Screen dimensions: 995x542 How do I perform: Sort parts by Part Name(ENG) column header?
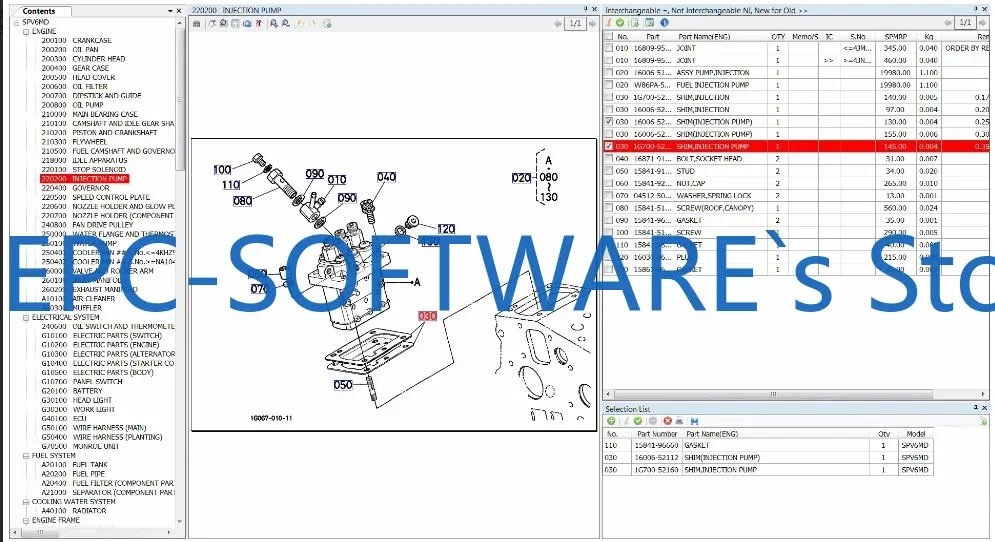[x=704, y=37]
